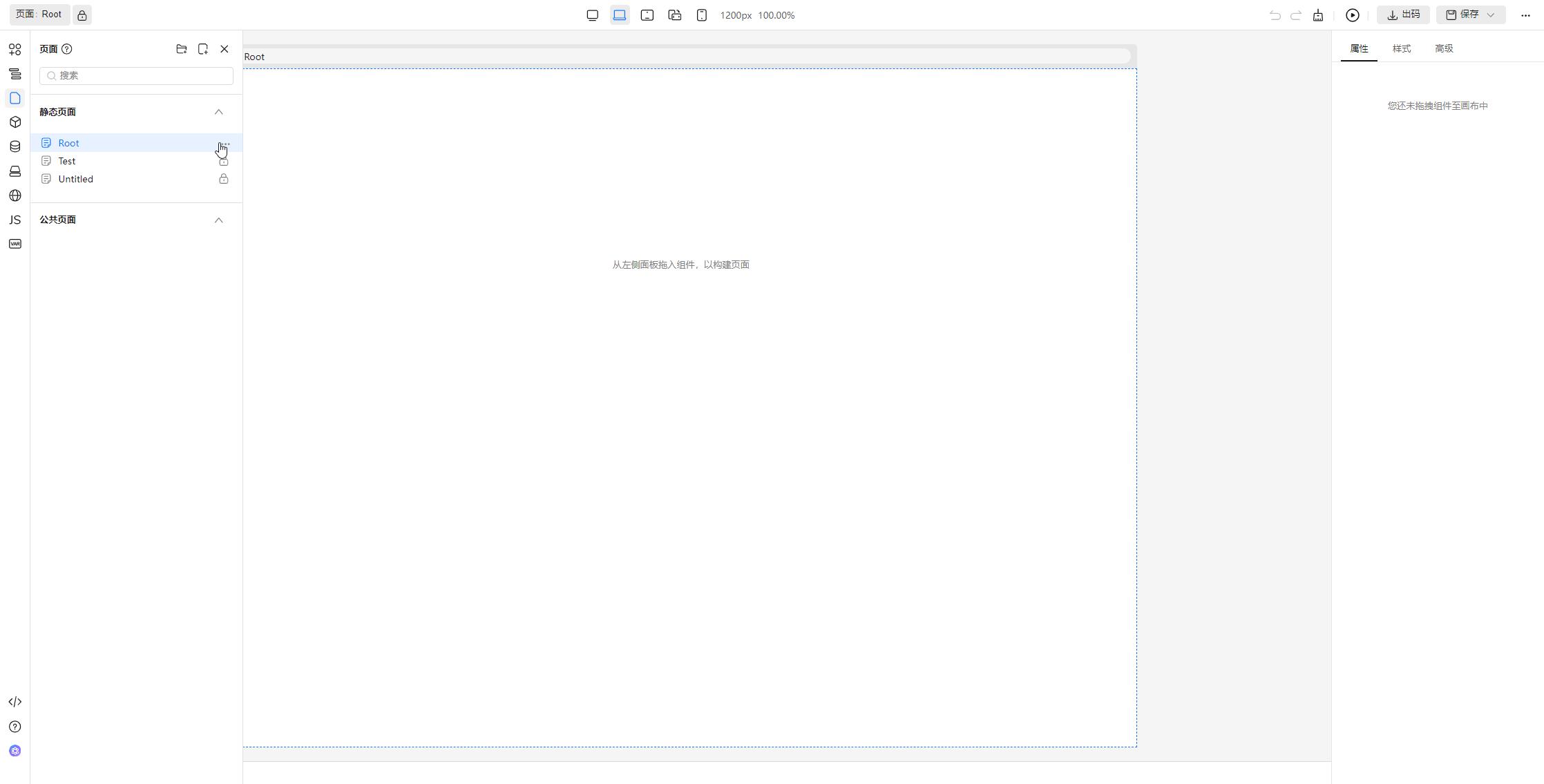This screenshot has width=1544, height=784.
Task: Open the data source database icon
Action: tap(15, 146)
